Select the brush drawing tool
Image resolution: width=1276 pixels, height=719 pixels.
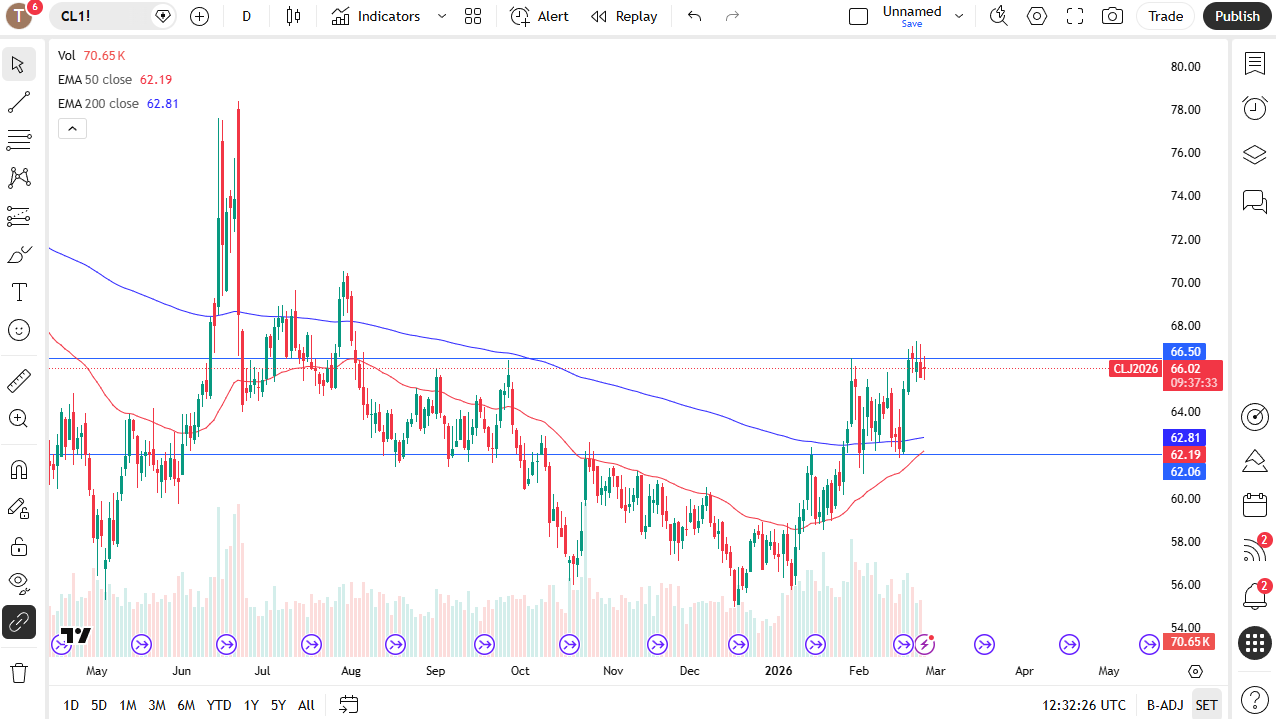point(18,254)
